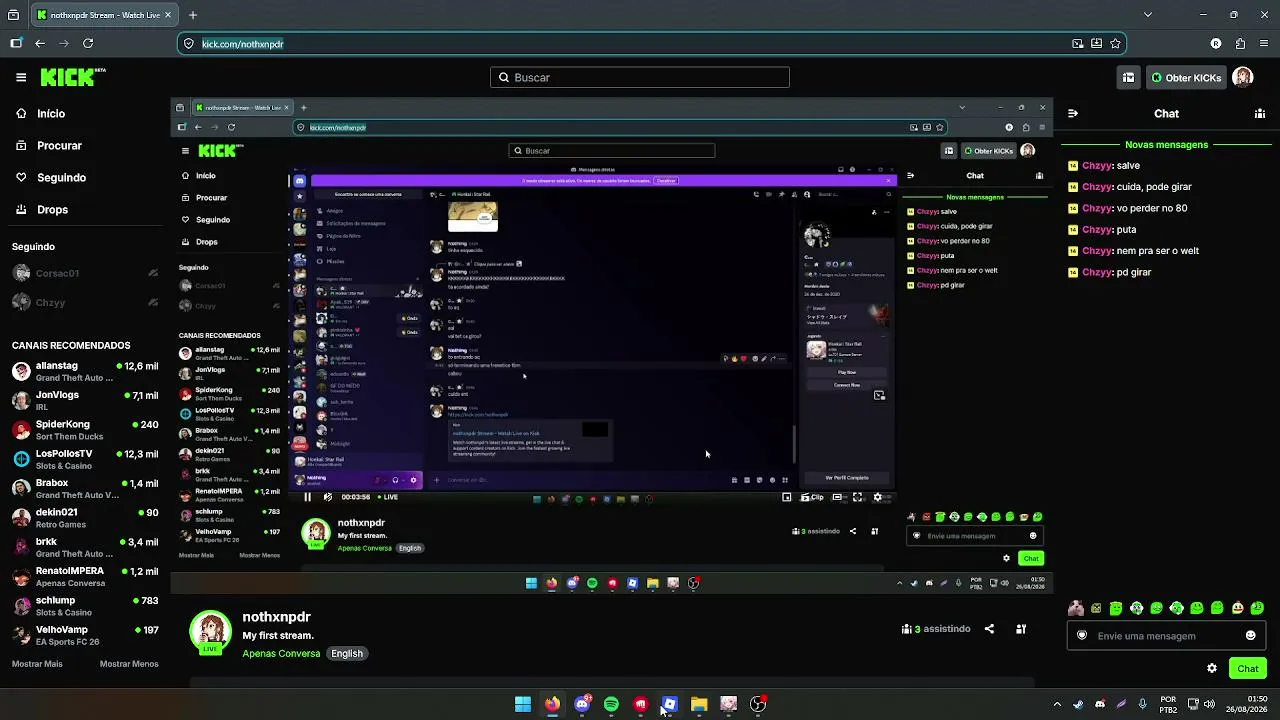Open recommended channel brkk
The width and height of the screenshot is (1280, 720).
(x=85, y=547)
